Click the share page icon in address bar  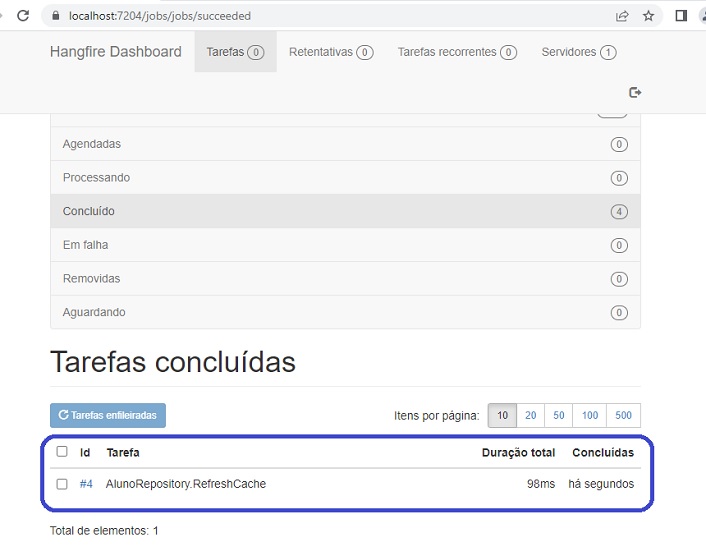click(622, 16)
